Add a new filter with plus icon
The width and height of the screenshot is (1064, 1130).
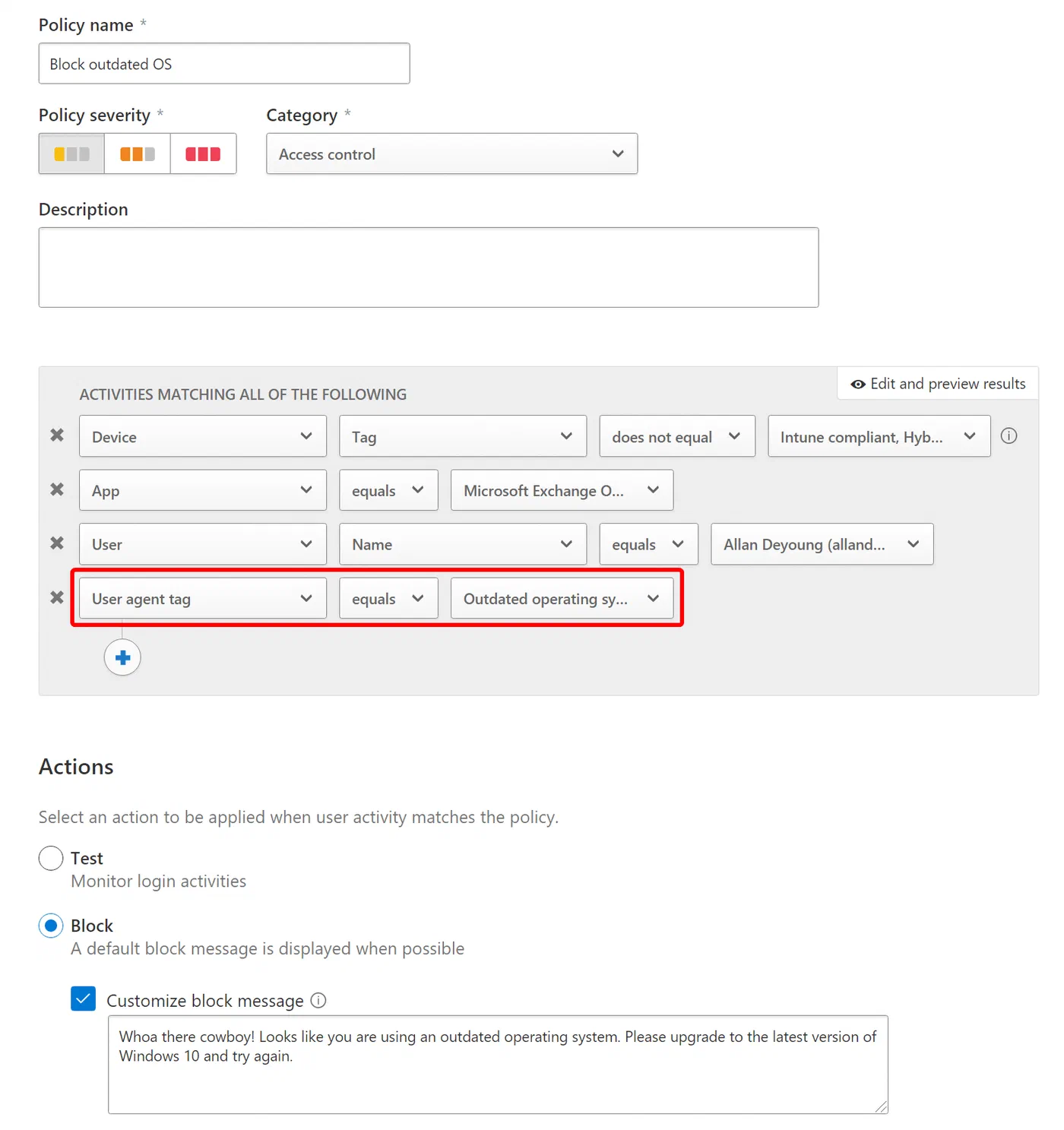tap(122, 657)
